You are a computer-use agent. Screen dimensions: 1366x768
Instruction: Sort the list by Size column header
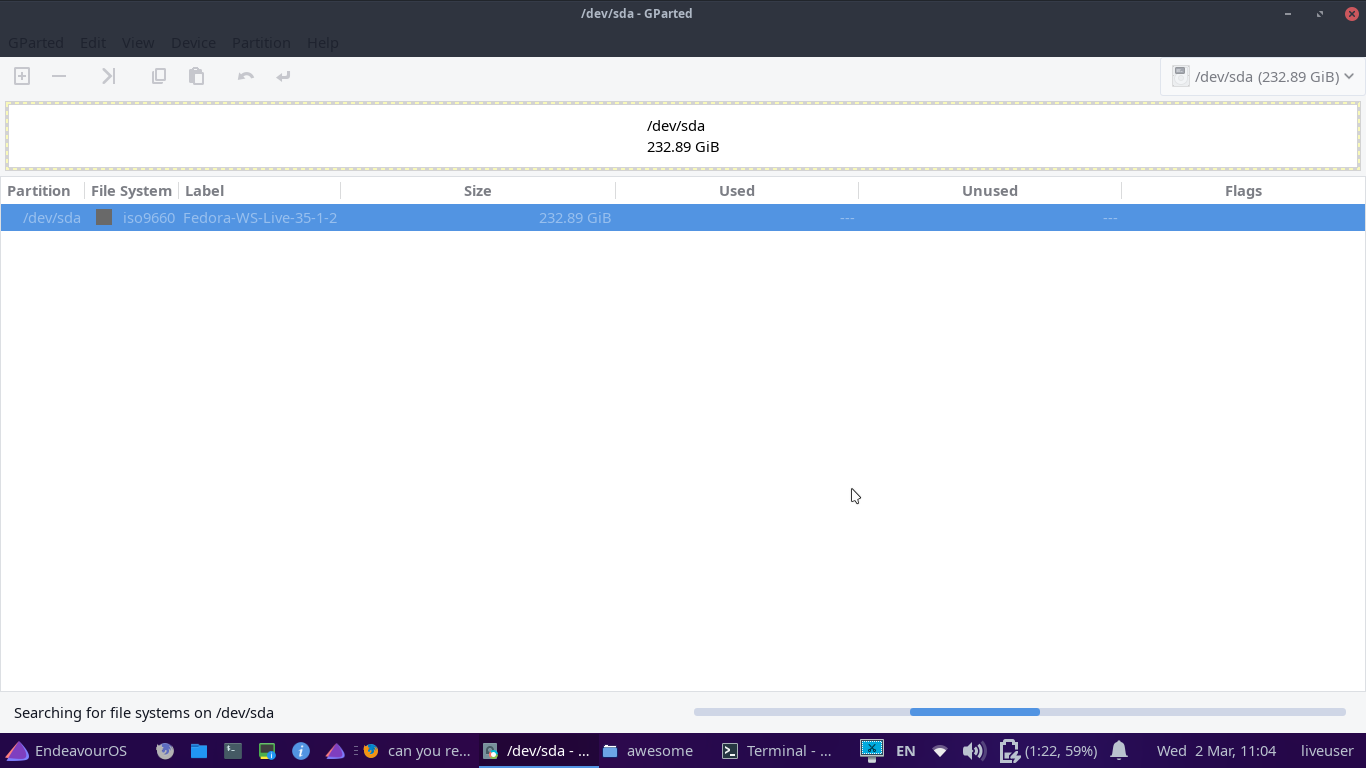(x=477, y=191)
